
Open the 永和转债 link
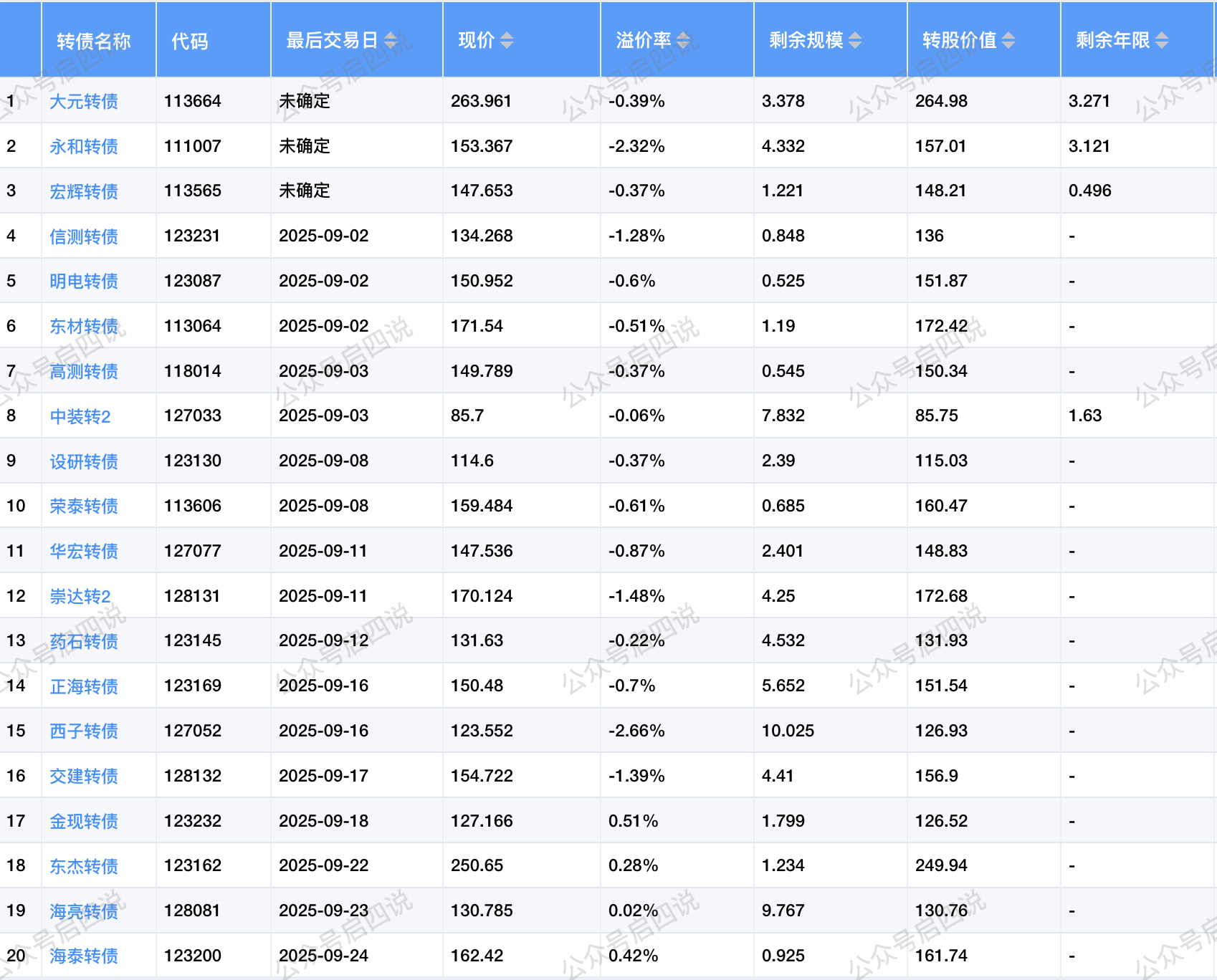[84, 147]
